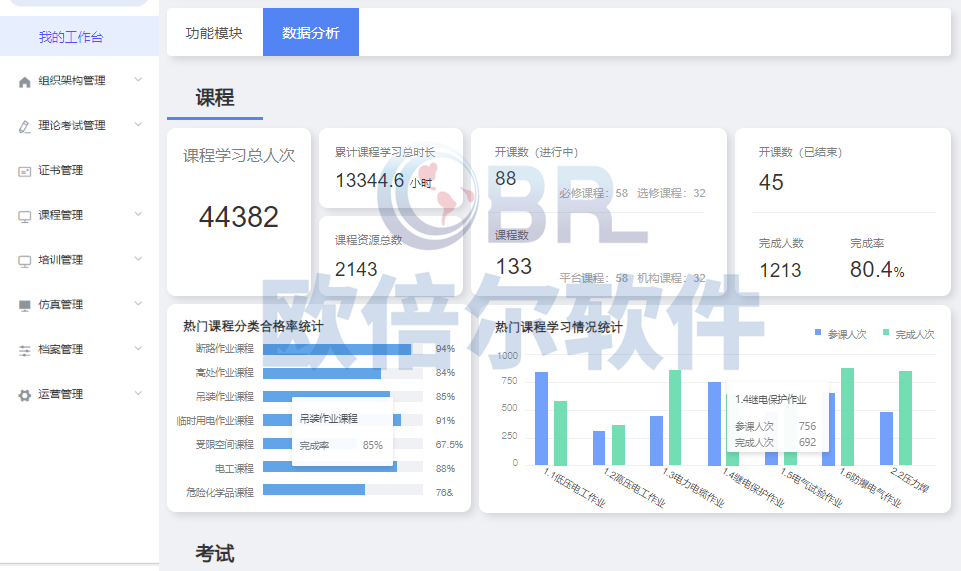This screenshot has height=571, width=961.
Task: Click the 电工课程 row label
Action: [x=234, y=469]
